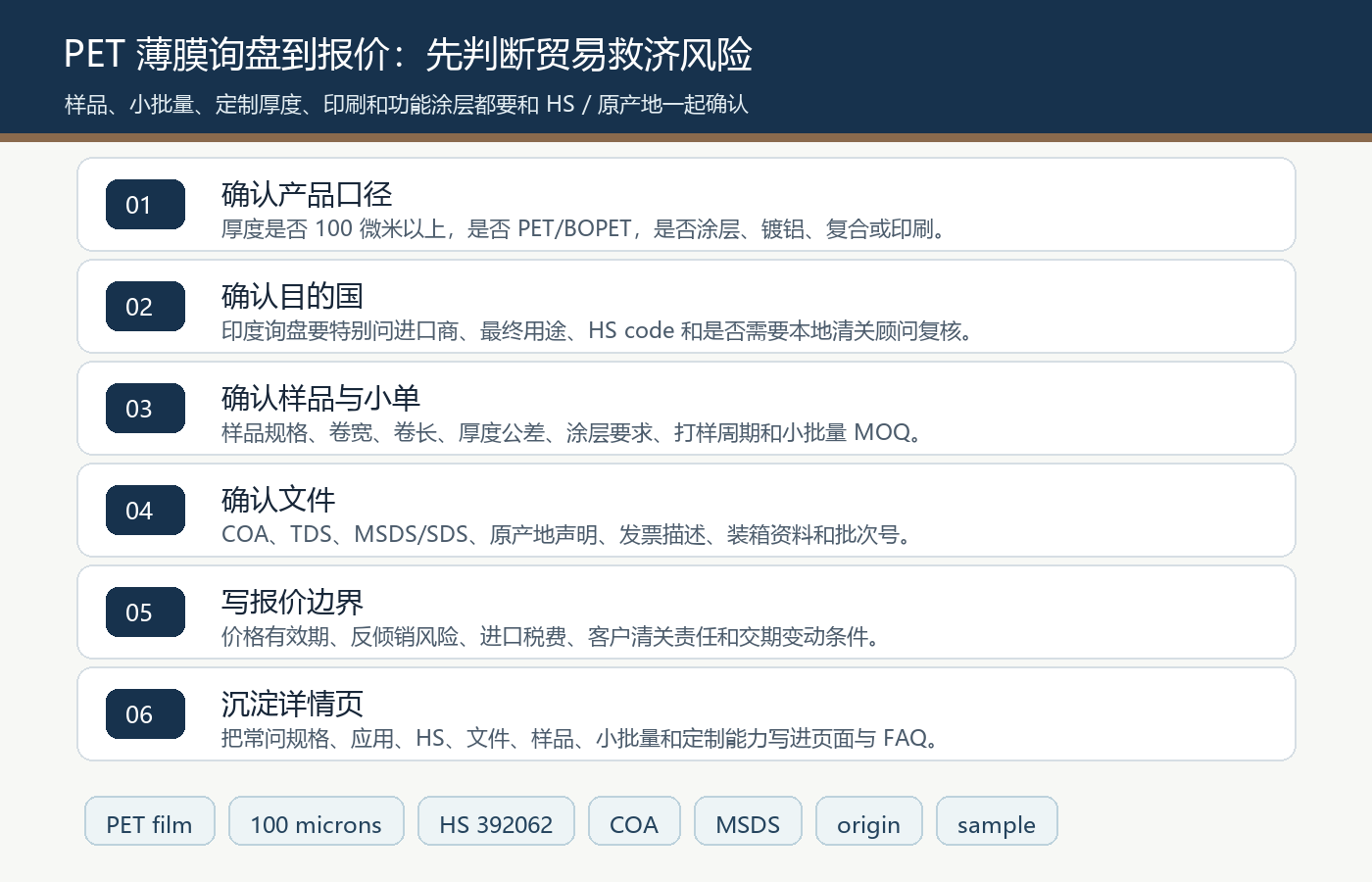The width and height of the screenshot is (1372, 882).
Task: Click the heading 沉淀详情页
Action: tap(292, 704)
